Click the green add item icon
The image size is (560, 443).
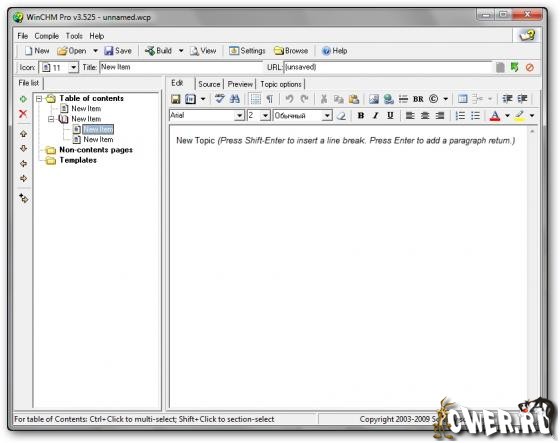coord(23,99)
